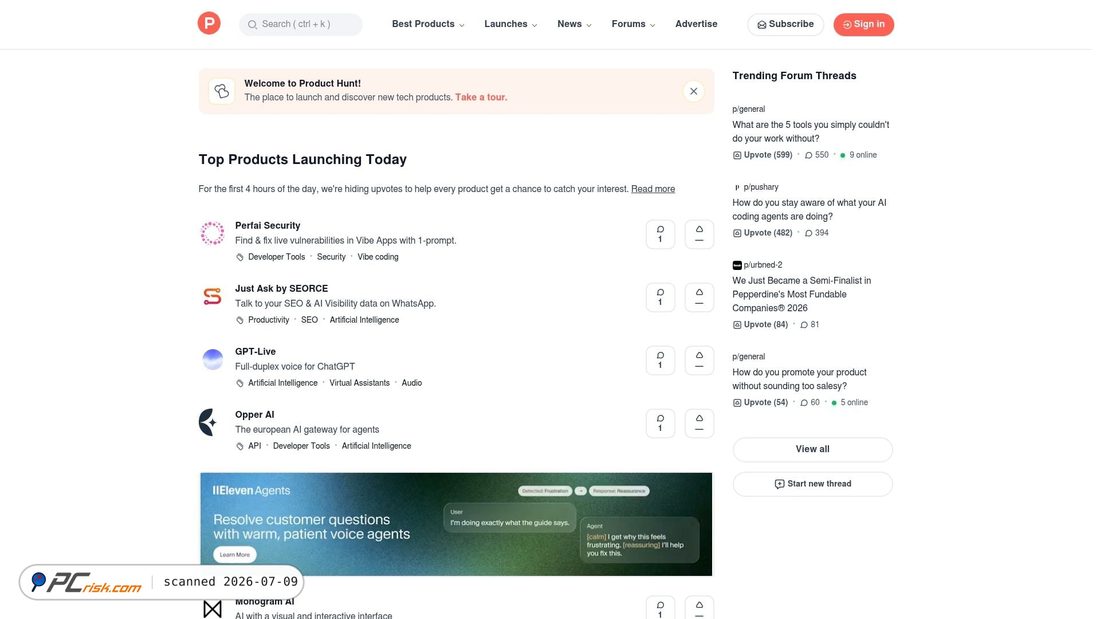The height and width of the screenshot is (619, 1100).
Task: Select the Audio tag
Action: [412, 383]
